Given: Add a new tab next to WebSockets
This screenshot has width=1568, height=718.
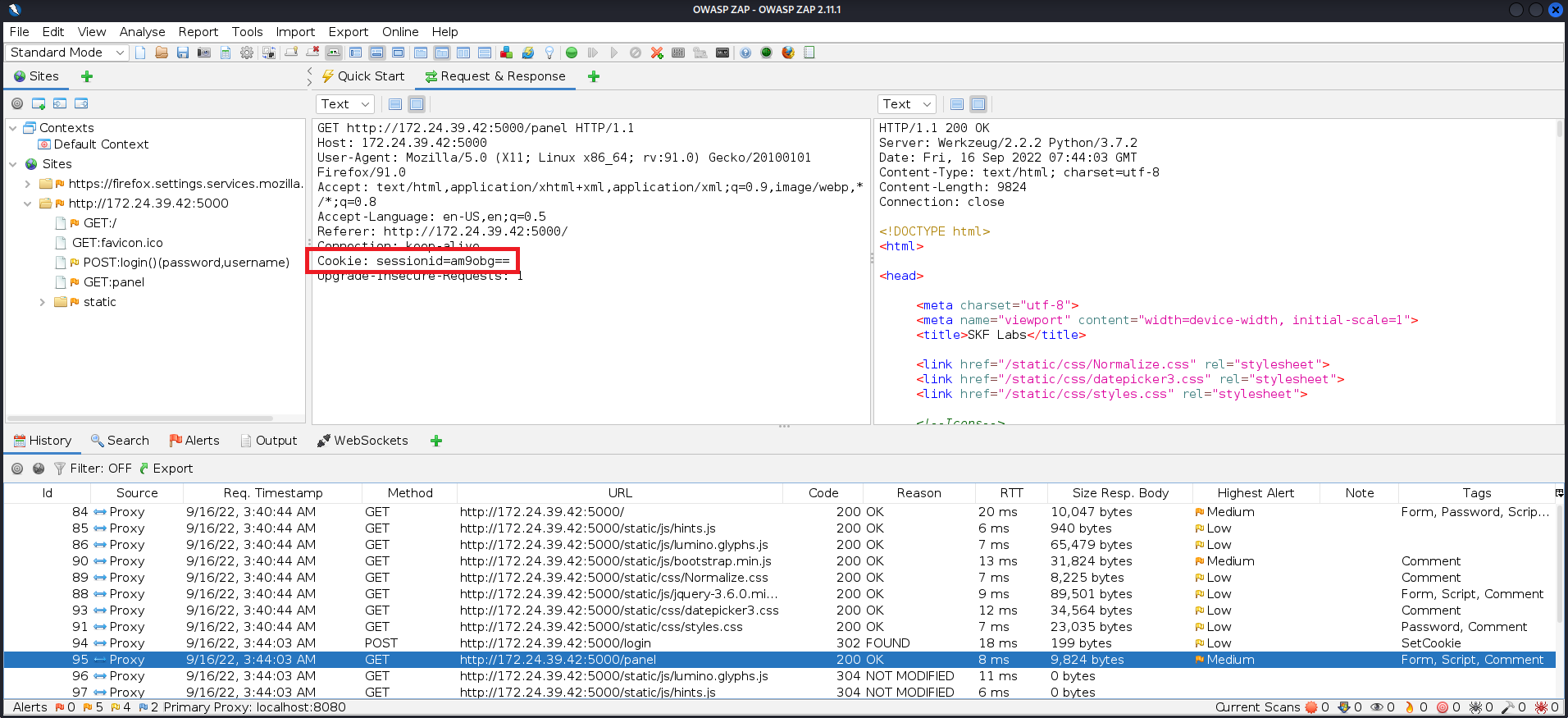Looking at the screenshot, I should (x=436, y=441).
